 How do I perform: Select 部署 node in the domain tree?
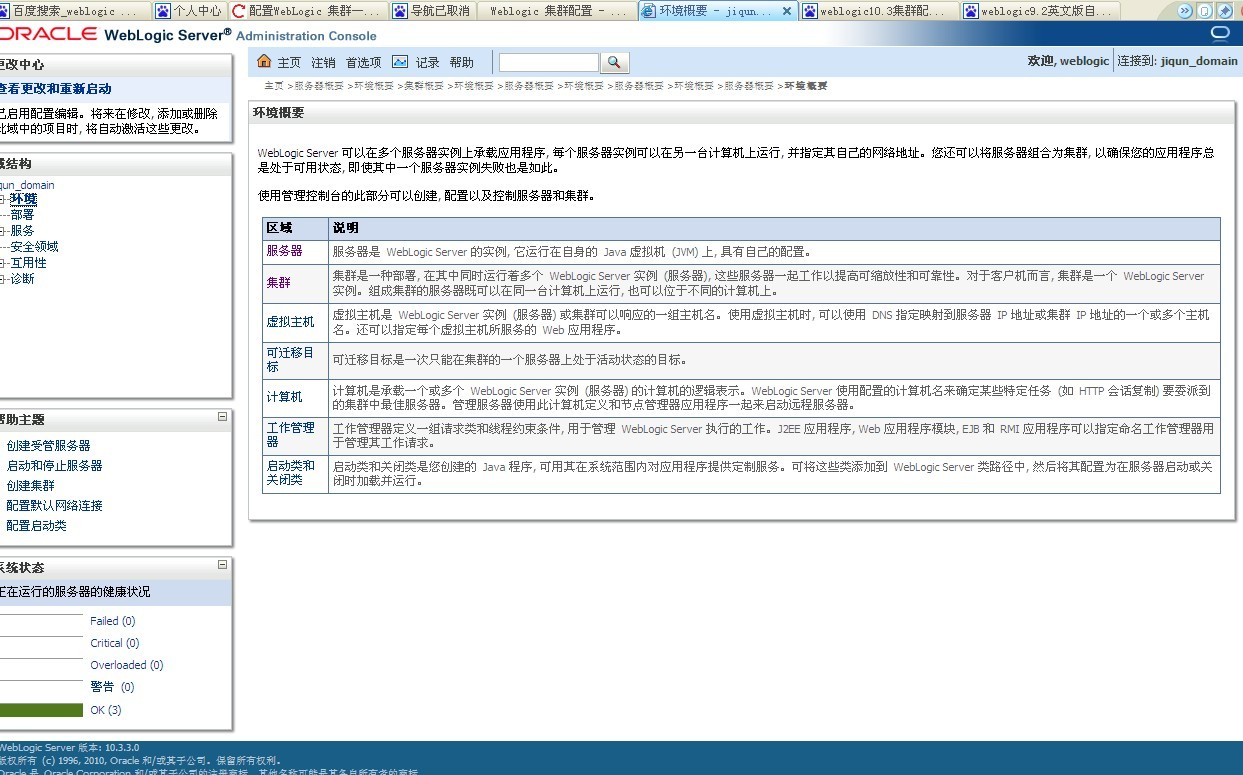click(x=22, y=214)
